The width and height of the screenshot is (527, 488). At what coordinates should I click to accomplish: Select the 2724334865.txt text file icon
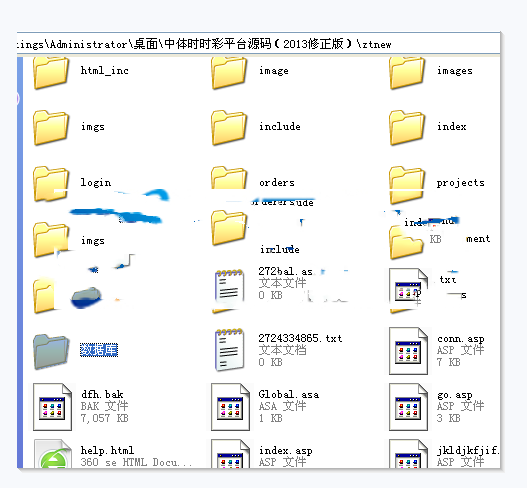(x=230, y=350)
